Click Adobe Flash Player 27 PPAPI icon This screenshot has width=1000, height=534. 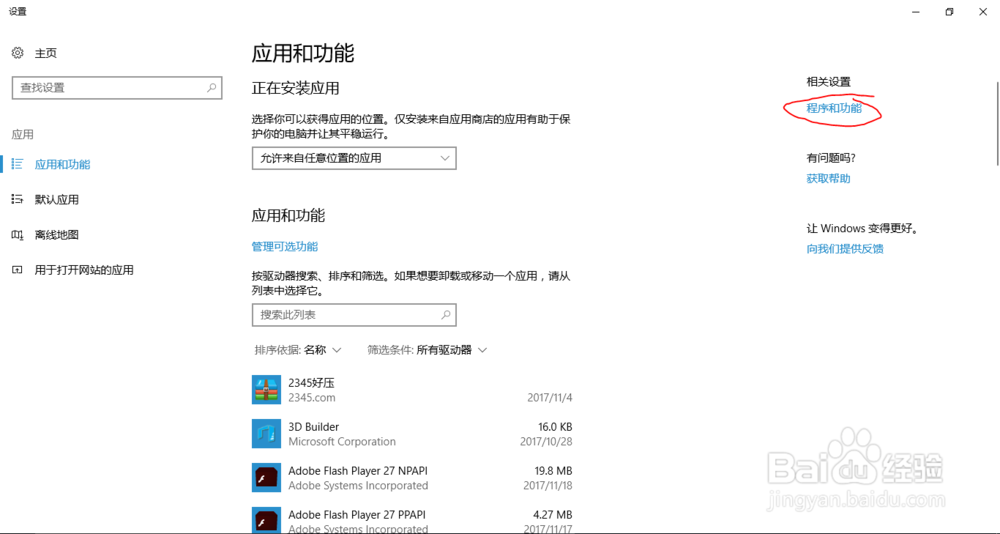pyautogui.click(x=266, y=521)
